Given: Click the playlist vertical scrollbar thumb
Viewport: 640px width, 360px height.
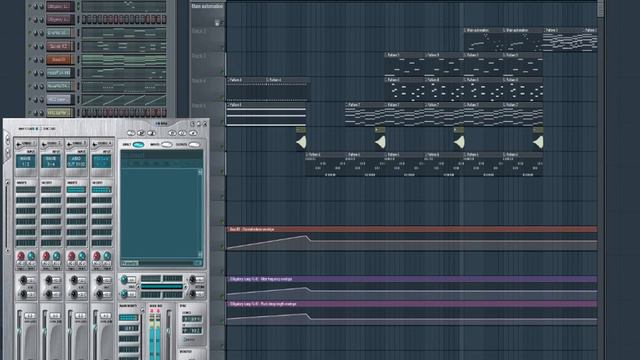Looking at the screenshot, I should click(x=600, y=8).
